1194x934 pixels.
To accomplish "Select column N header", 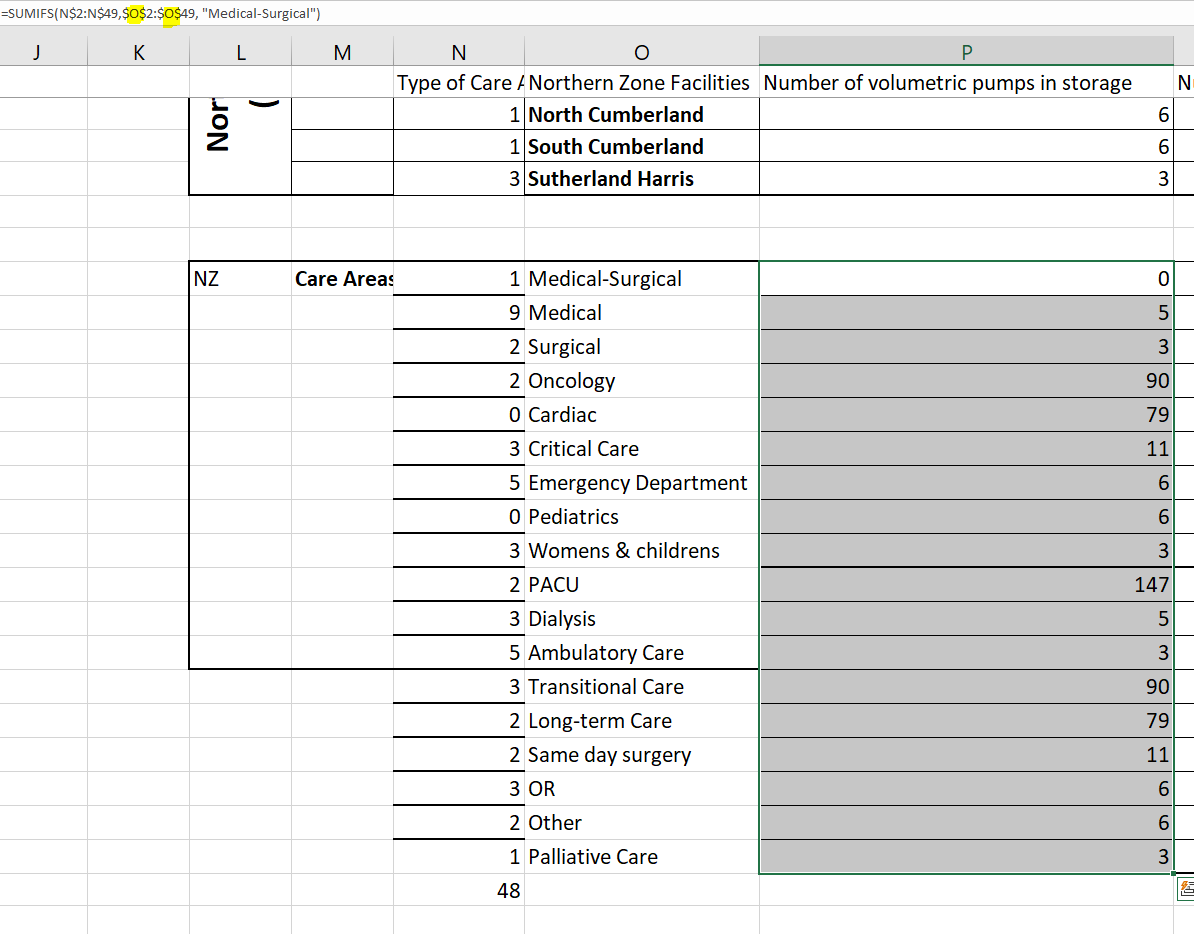I will [x=458, y=52].
